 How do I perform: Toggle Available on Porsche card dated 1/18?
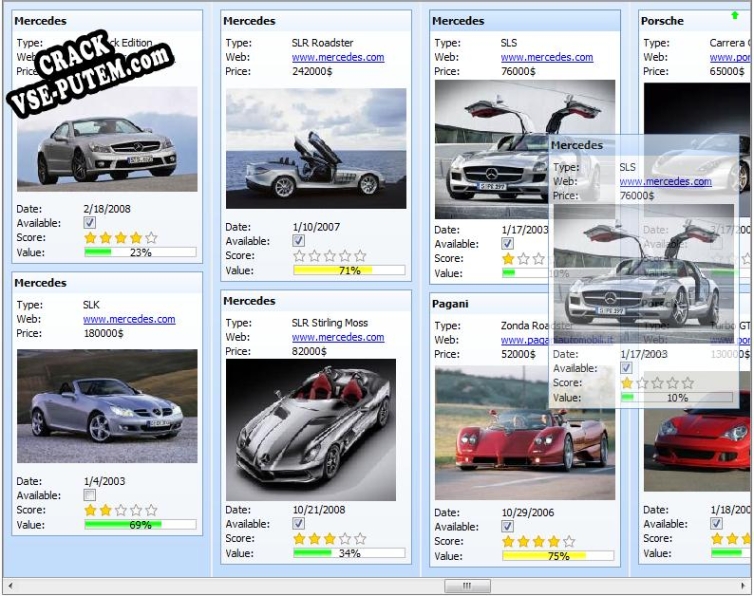(x=716, y=523)
